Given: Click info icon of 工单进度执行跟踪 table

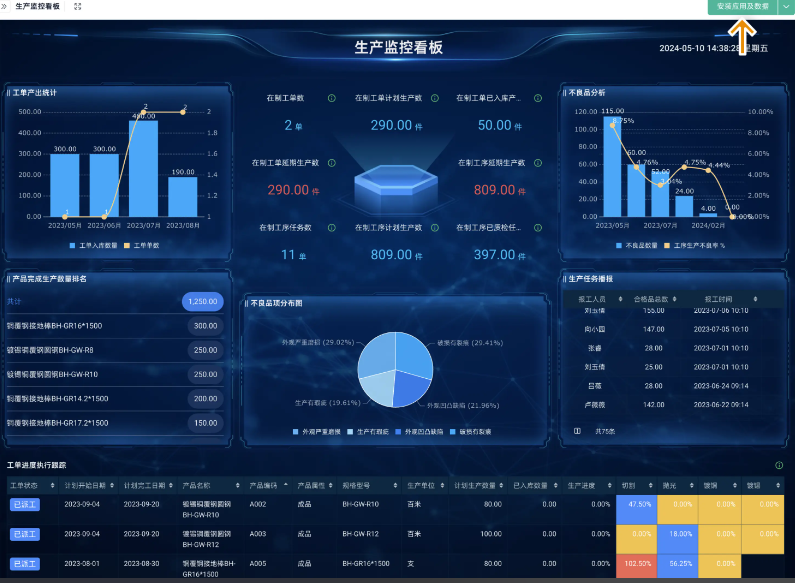Looking at the screenshot, I should click(778, 465).
